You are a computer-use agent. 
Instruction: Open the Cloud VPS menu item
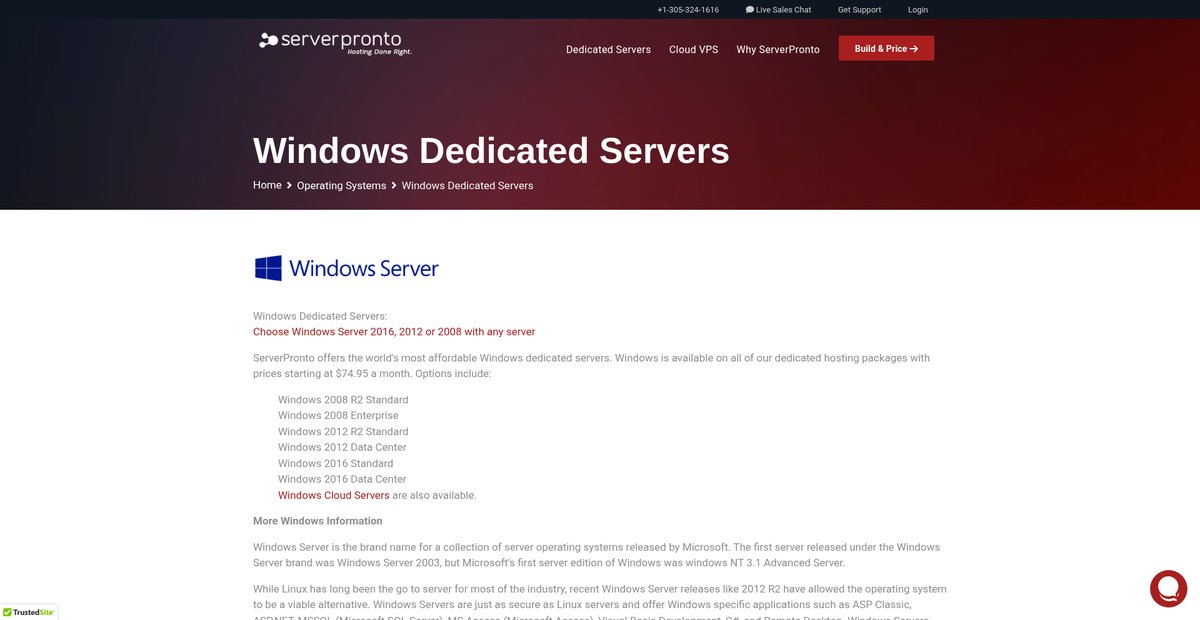(x=694, y=49)
